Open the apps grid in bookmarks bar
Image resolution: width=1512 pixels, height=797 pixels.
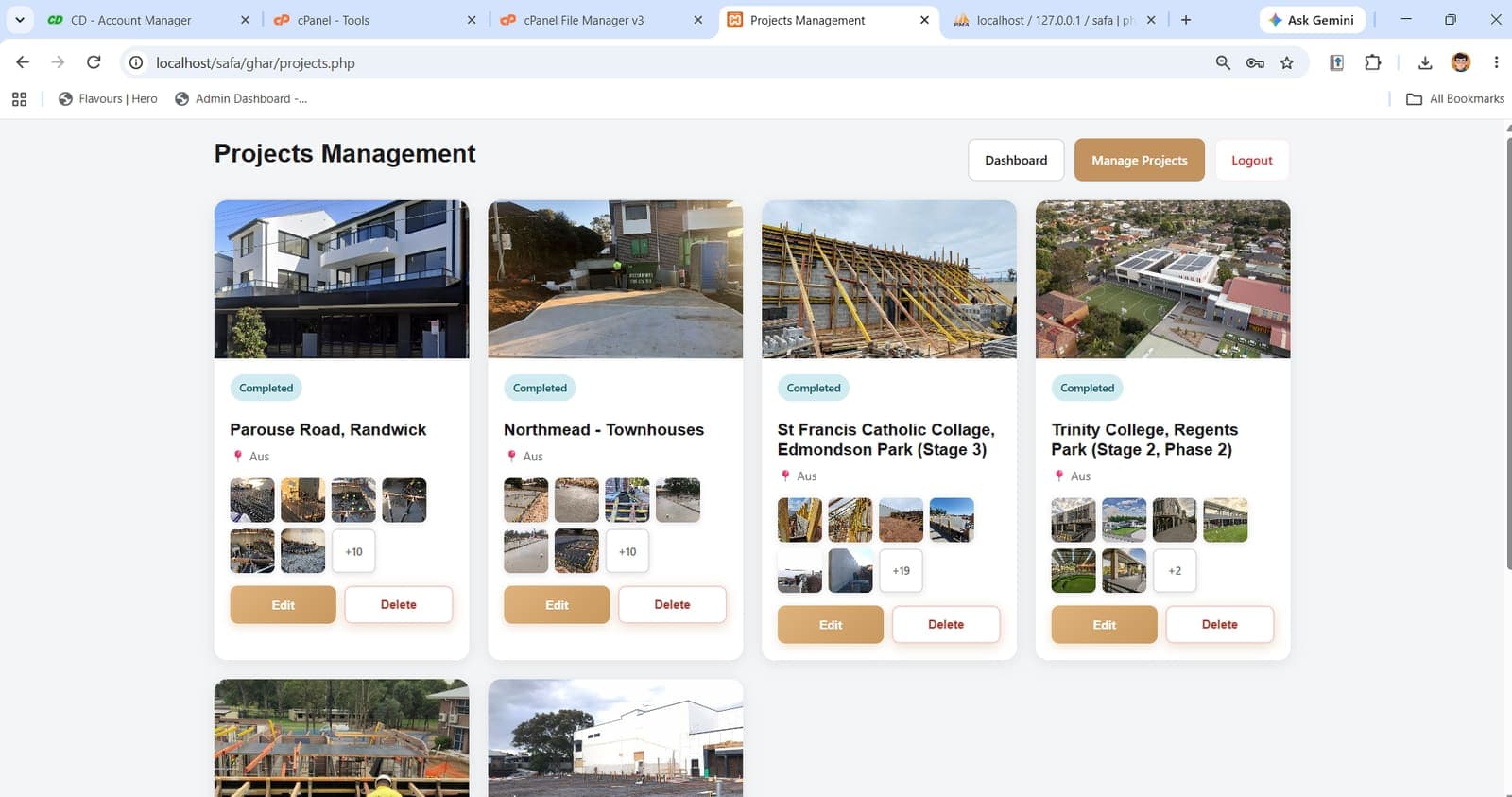click(x=19, y=99)
